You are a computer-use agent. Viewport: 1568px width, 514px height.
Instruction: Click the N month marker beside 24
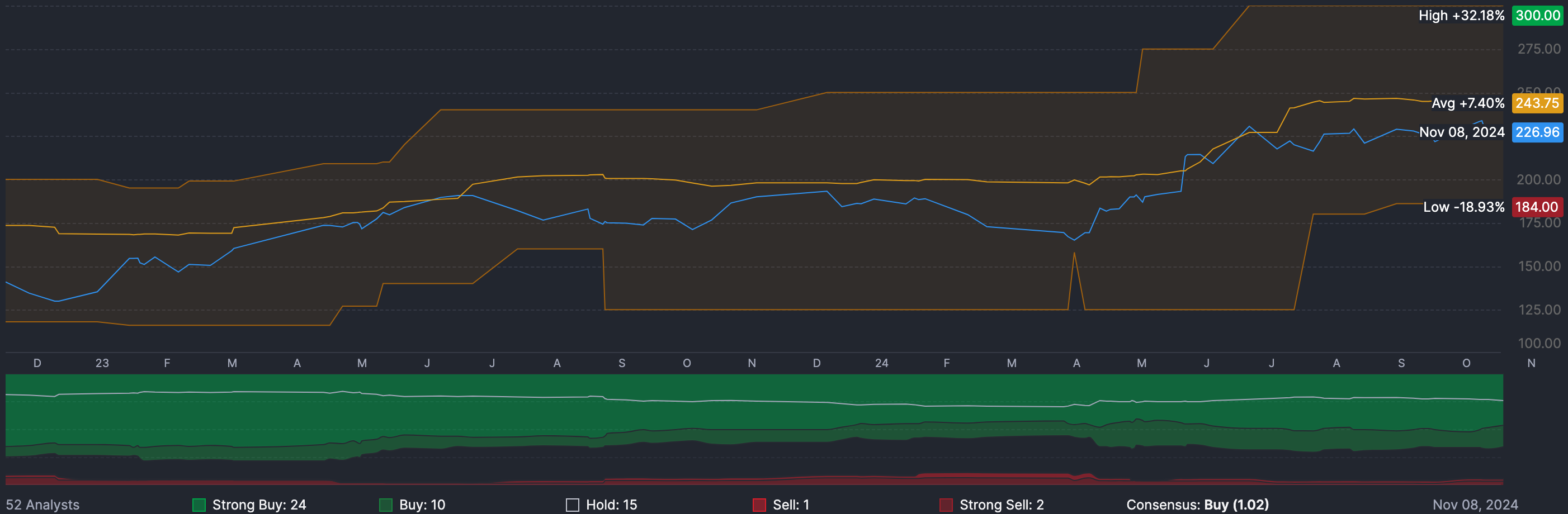(x=752, y=363)
